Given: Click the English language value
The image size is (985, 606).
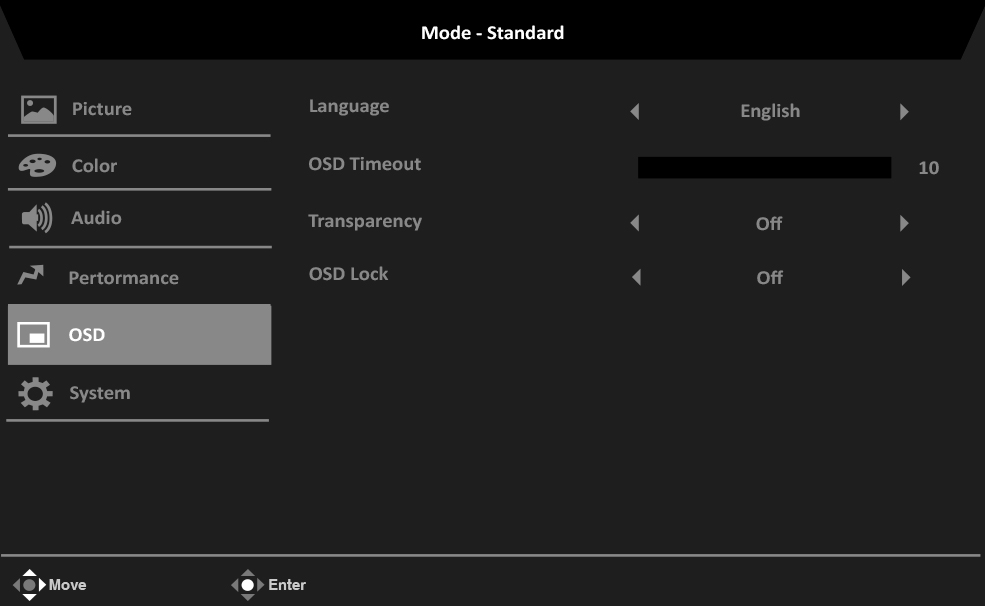Looking at the screenshot, I should pos(770,111).
